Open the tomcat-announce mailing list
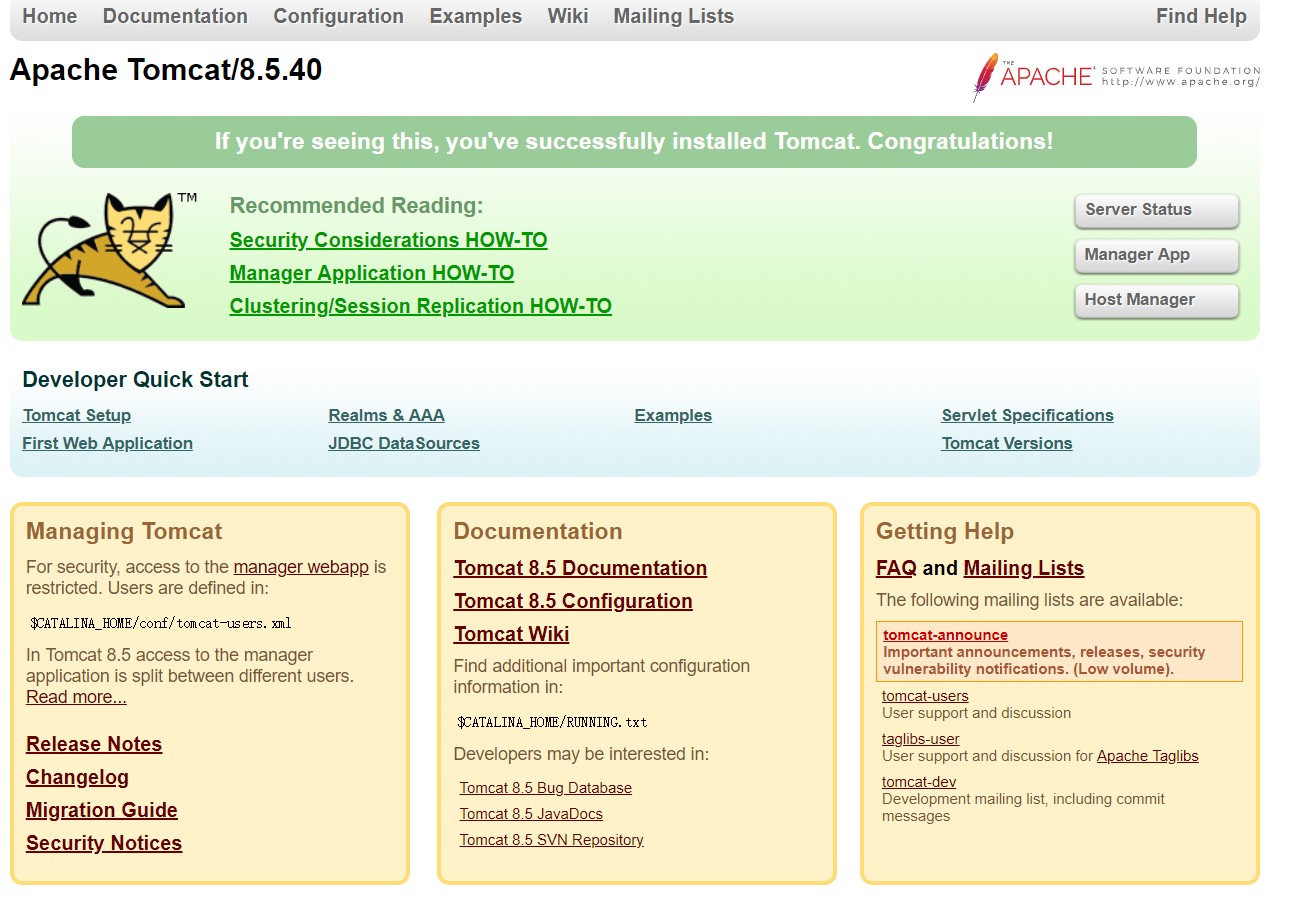This screenshot has height=903, width=1290. click(945, 635)
